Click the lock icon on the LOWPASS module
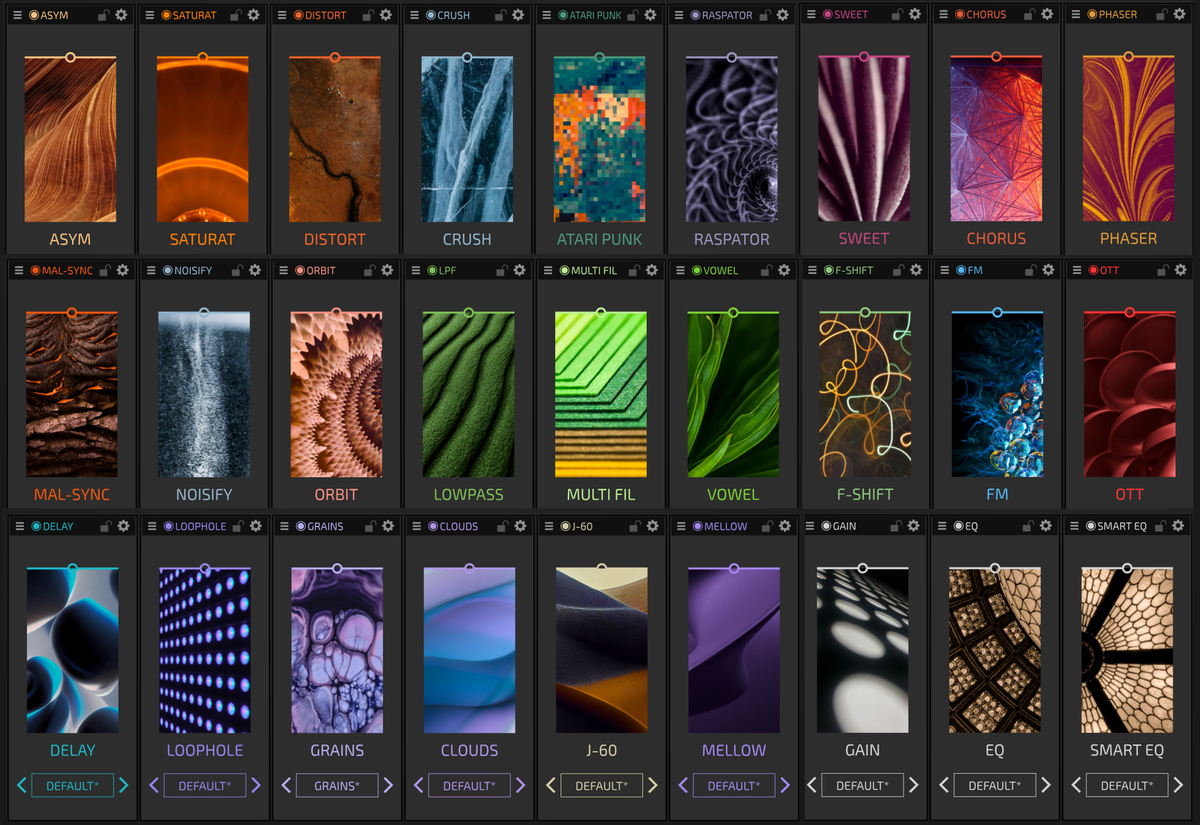 point(501,269)
